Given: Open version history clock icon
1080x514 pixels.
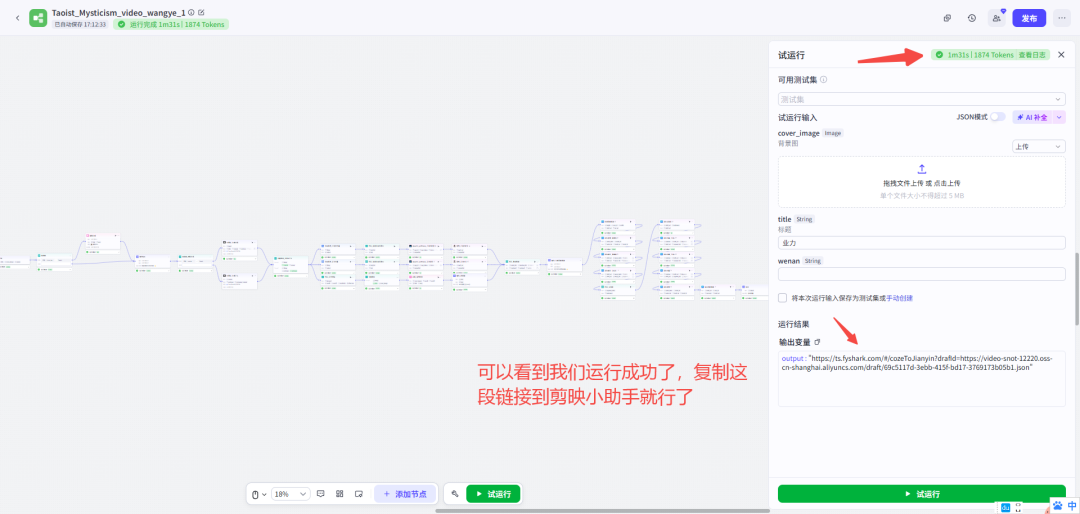Looking at the screenshot, I should click(x=971, y=18).
